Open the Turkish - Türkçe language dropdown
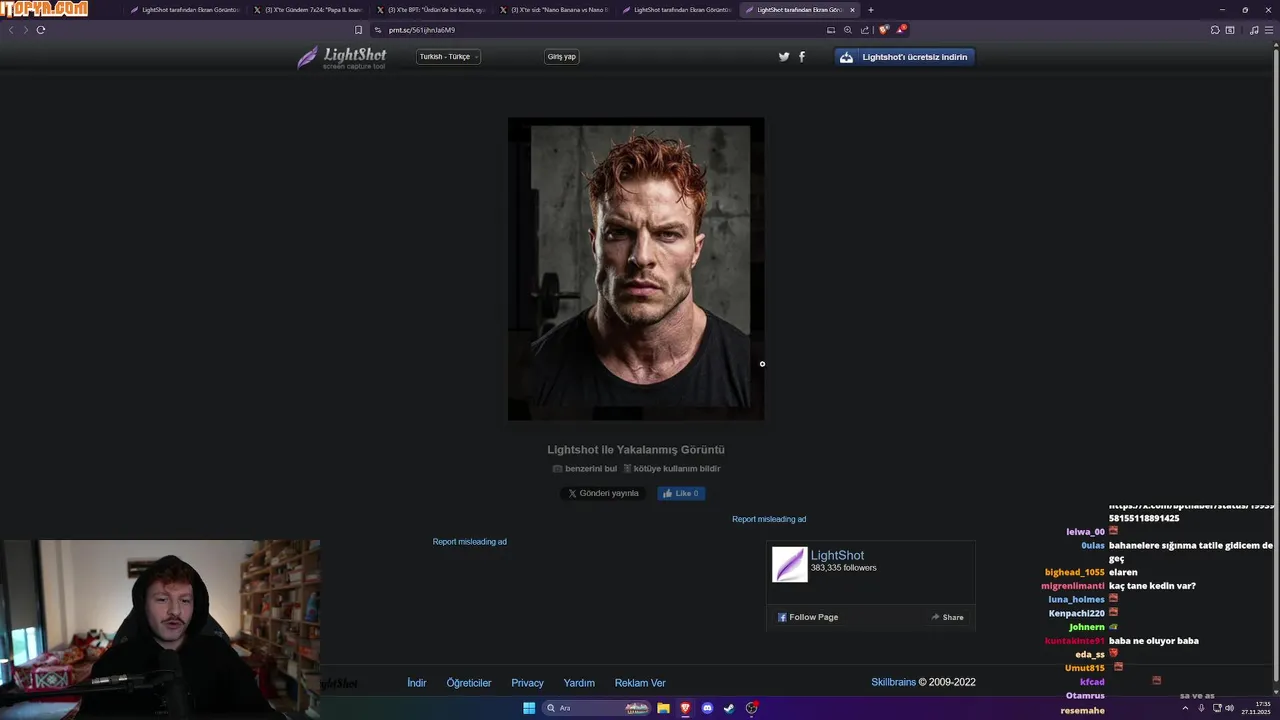 [x=448, y=57]
